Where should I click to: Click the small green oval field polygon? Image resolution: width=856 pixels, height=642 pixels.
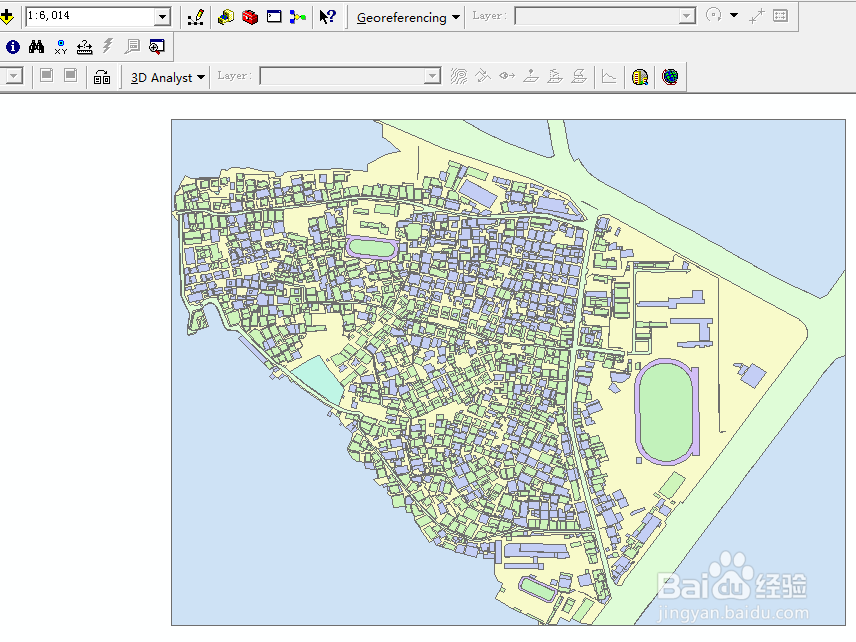[372, 248]
